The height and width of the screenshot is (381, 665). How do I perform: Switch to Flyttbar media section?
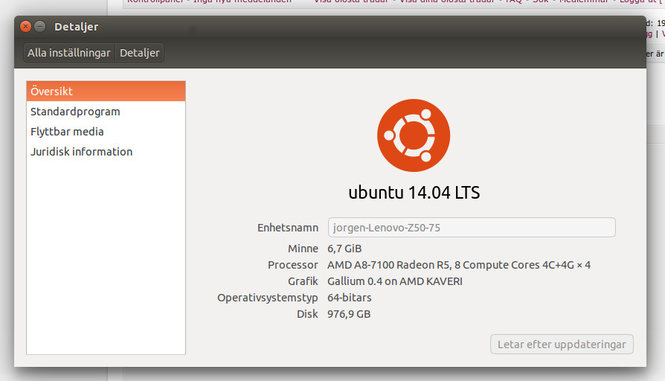(106, 132)
